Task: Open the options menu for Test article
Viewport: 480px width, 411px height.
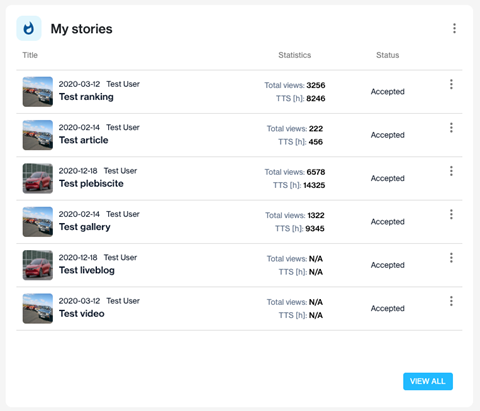Action: click(451, 128)
